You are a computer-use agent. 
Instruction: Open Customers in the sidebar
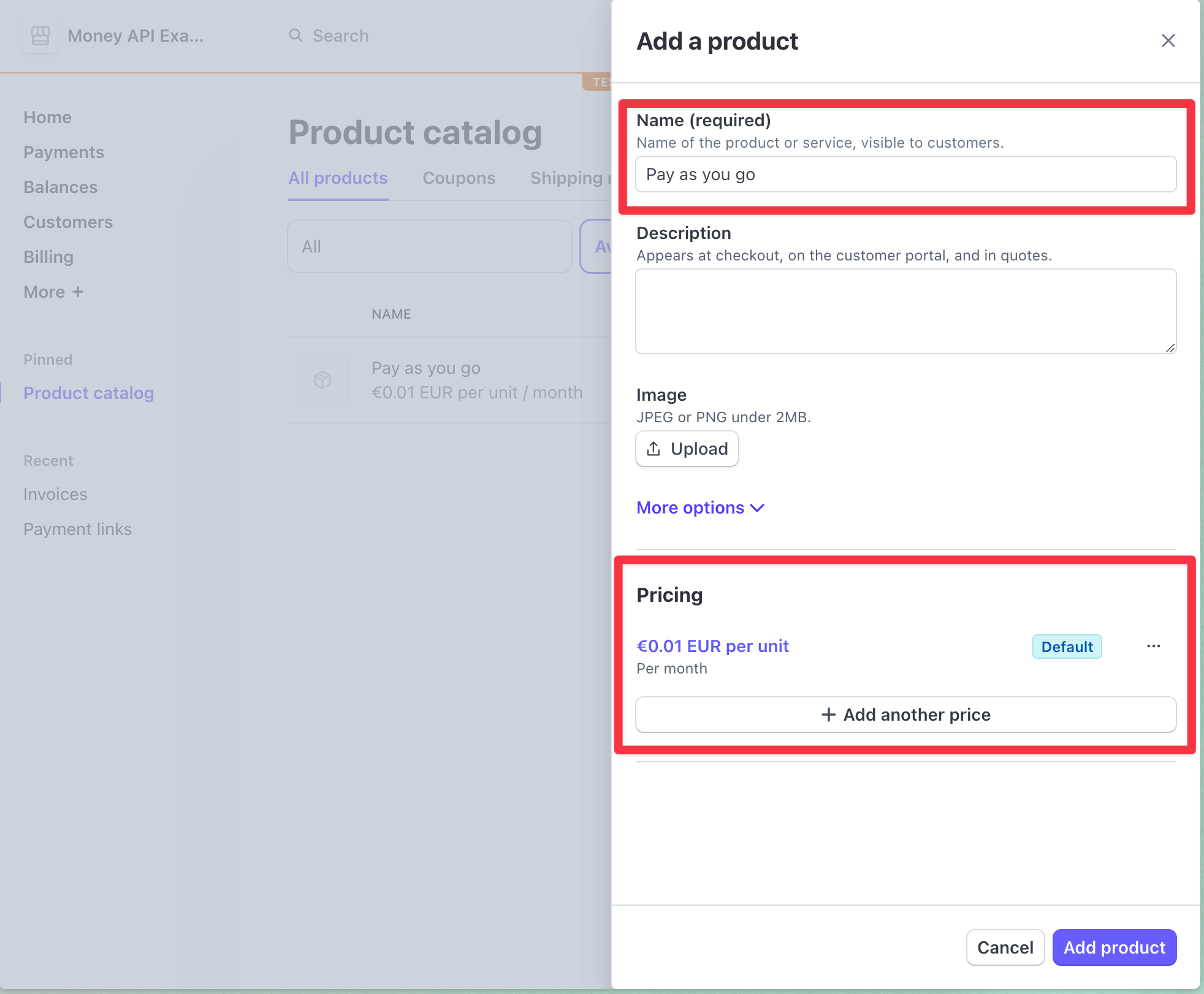[68, 222]
